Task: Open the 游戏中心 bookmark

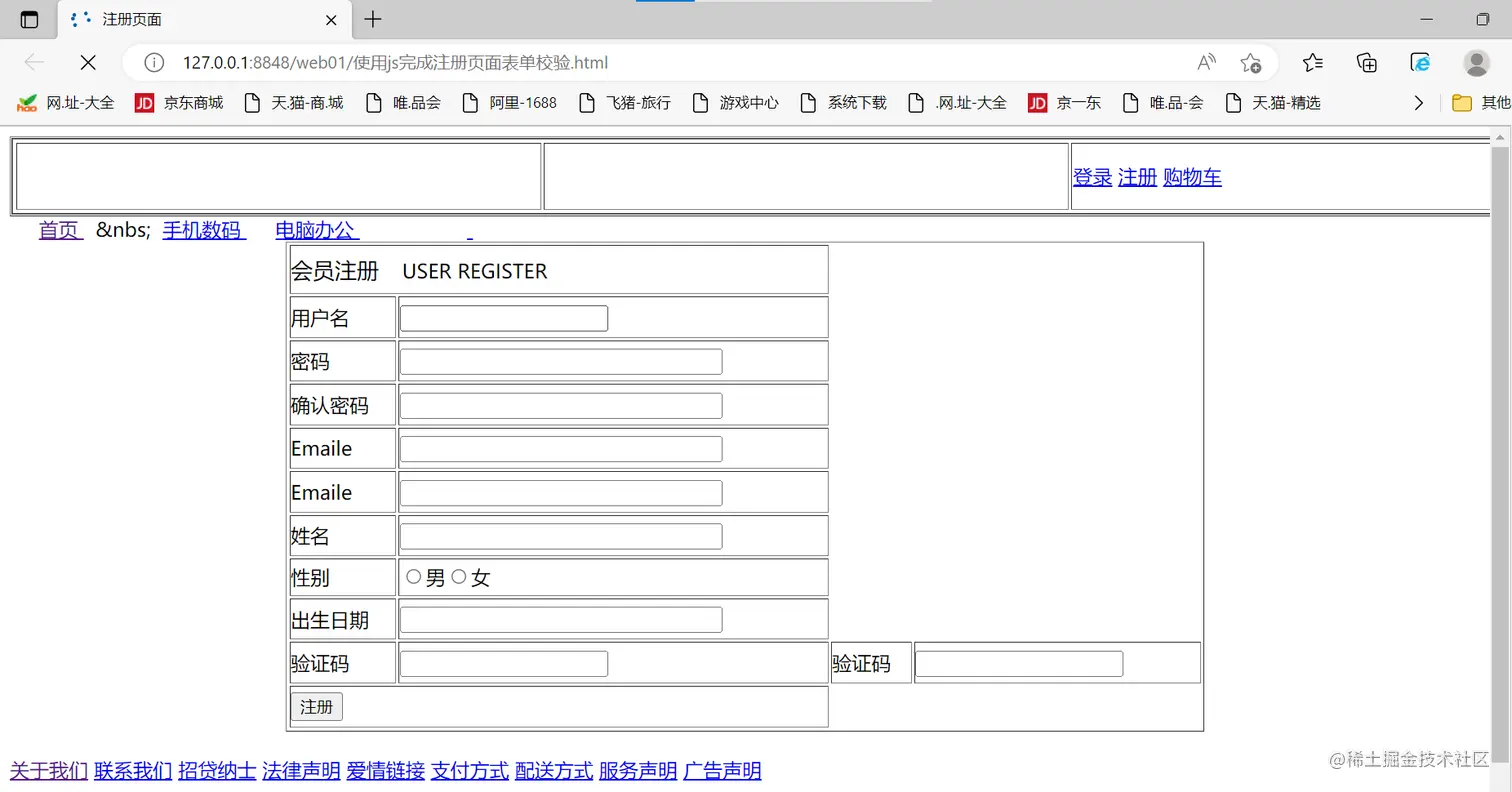Action: click(x=735, y=102)
